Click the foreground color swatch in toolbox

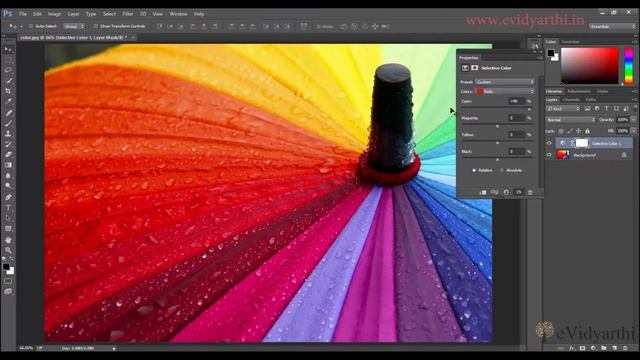[6, 267]
